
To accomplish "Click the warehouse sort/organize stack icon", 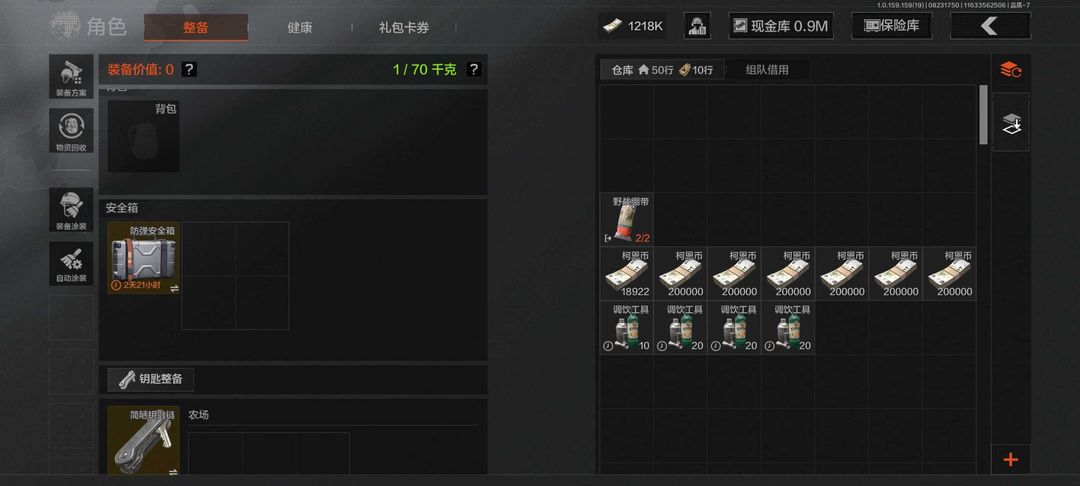I will point(1010,69).
